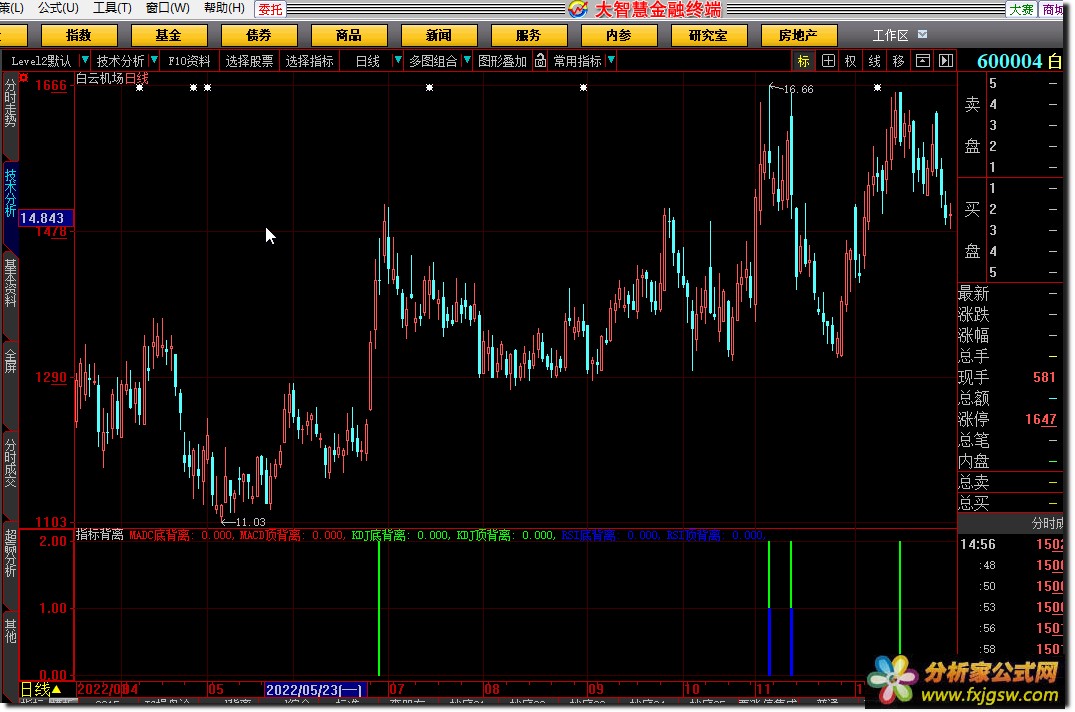Click the red gear icon at chart corner
1075x712 pixels.
point(23,77)
